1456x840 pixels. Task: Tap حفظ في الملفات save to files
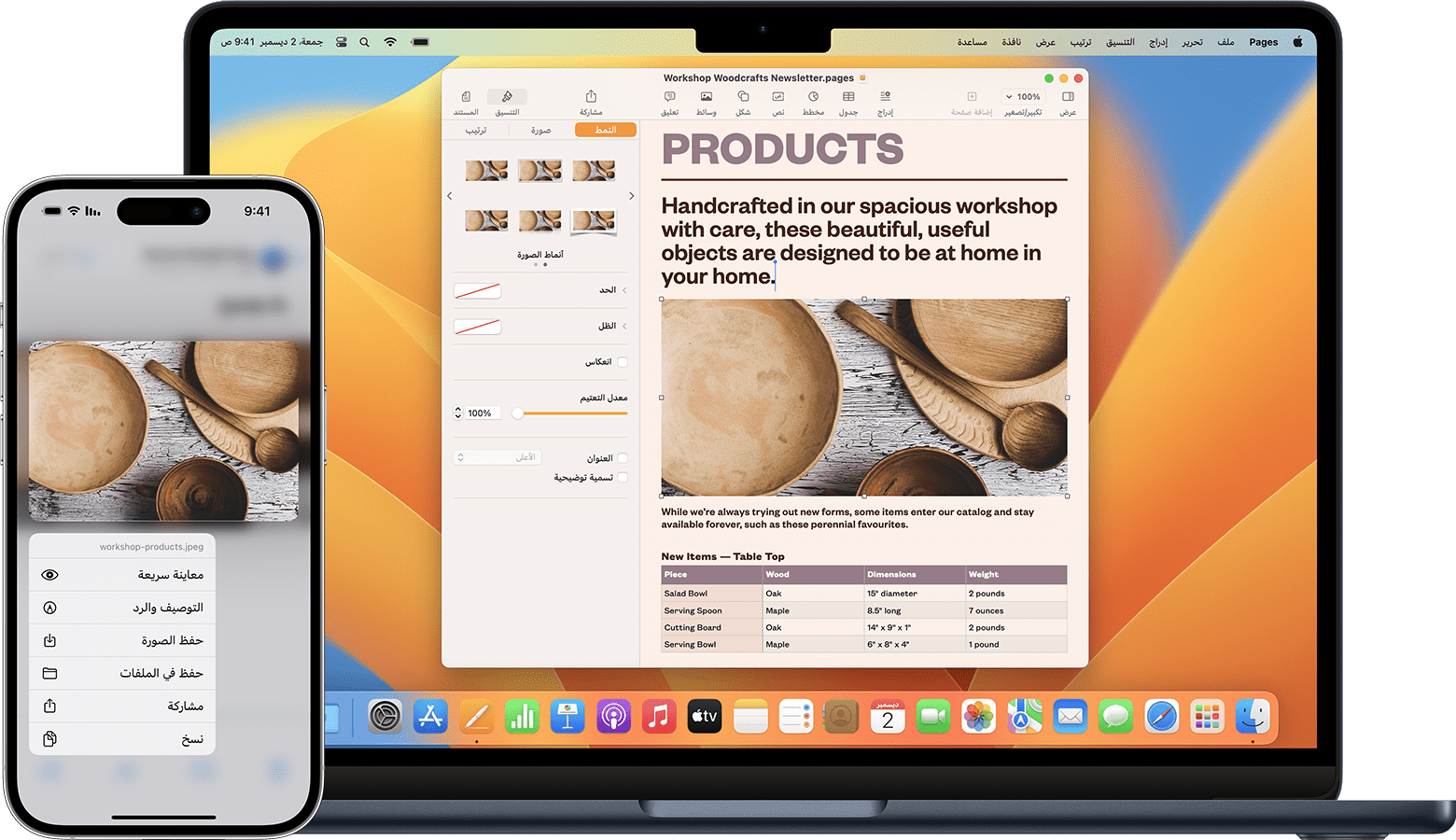coord(122,673)
